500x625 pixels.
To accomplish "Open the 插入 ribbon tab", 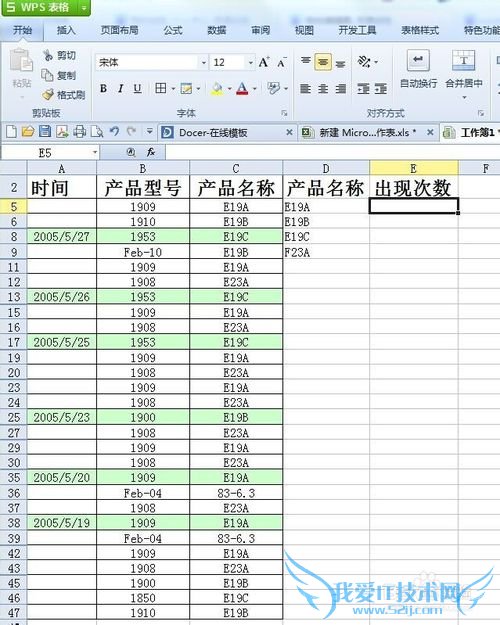I will point(66,30).
